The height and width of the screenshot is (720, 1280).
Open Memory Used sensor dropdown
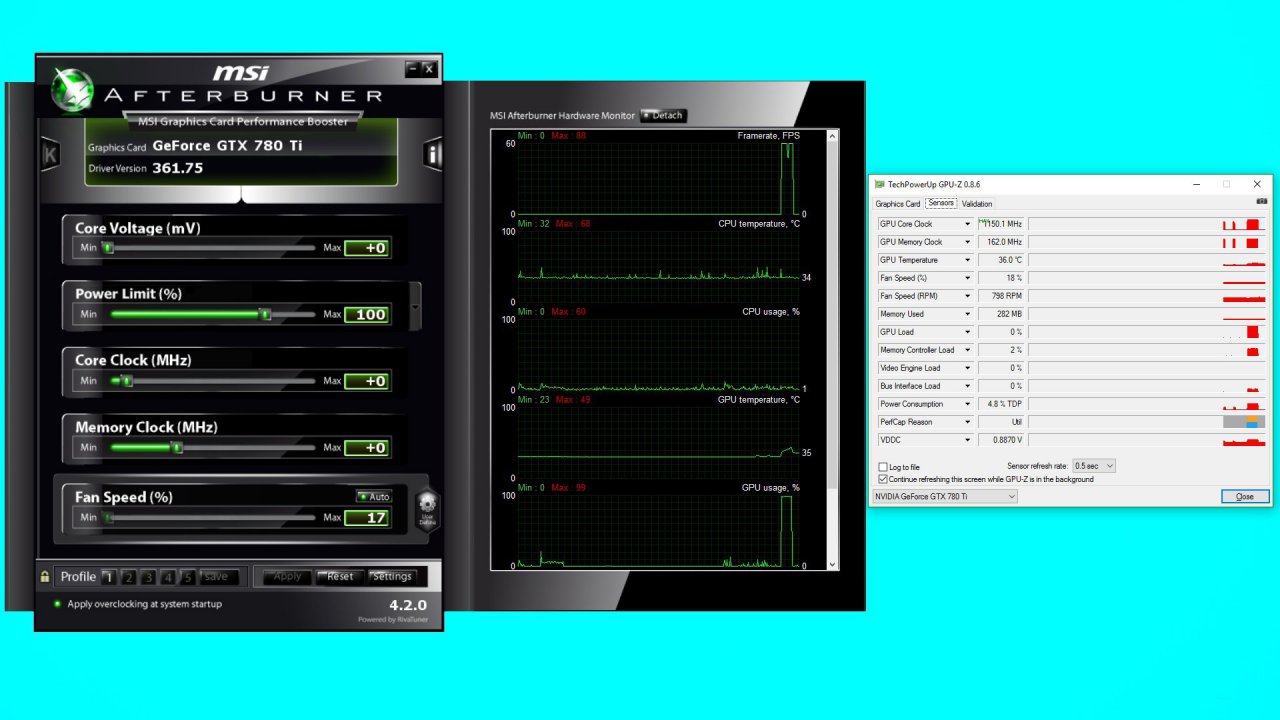tap(967, 314)
